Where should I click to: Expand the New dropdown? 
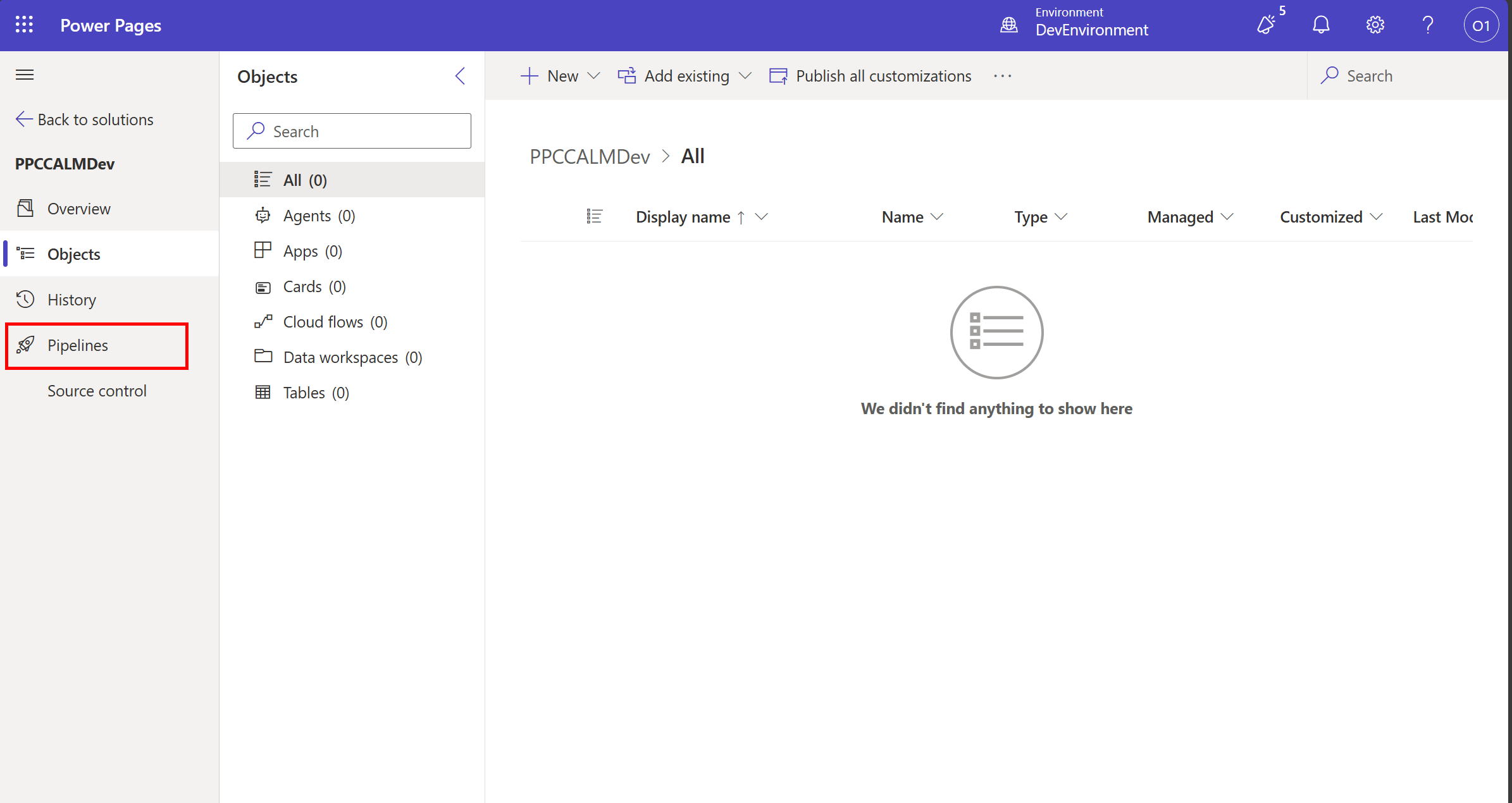pyautogui.click(x=594, y=75)
